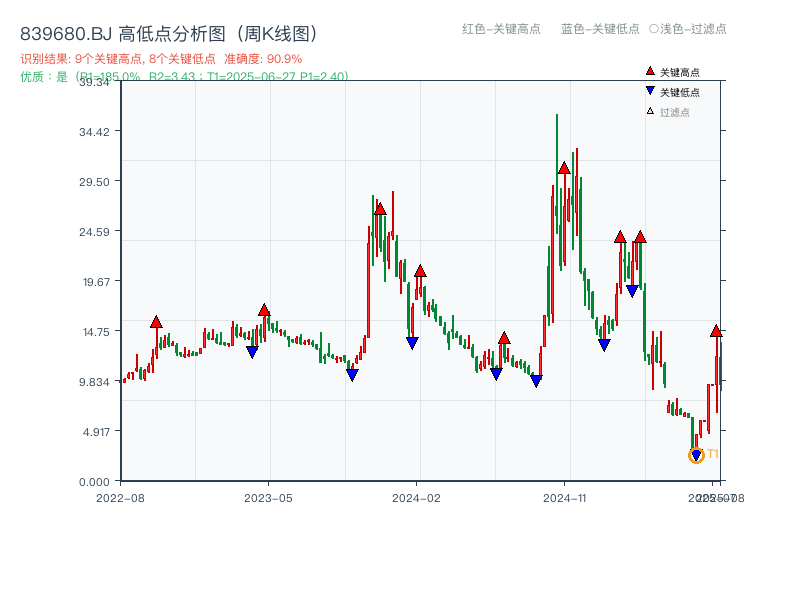The width and height of the screenshot is (800, 600).
Task: Click the 2024-02 label on the date axis
Action: 418,496
